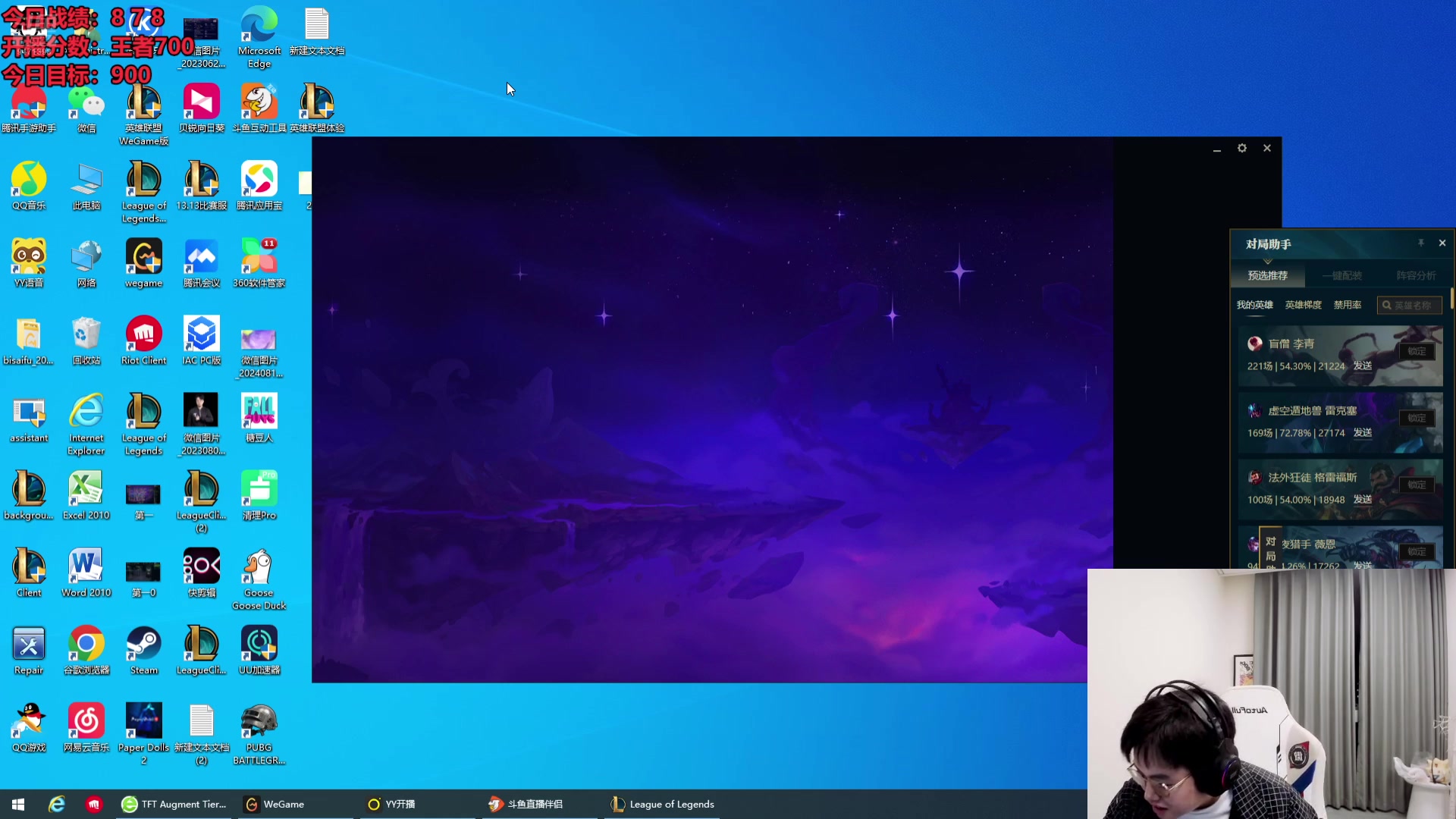Viewport: 1456px width, 819px height.
Task: Select the 禁用率 filter tab
Action: coord(1347,305)
